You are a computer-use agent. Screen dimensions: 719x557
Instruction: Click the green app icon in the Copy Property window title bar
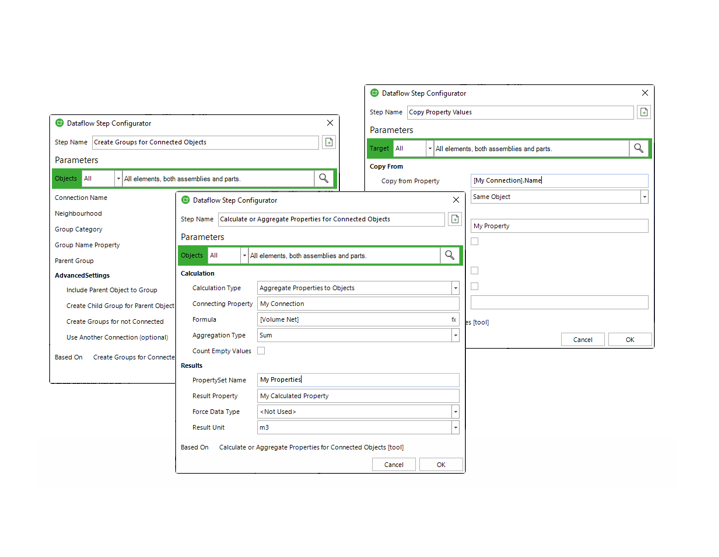pos(374,93)
